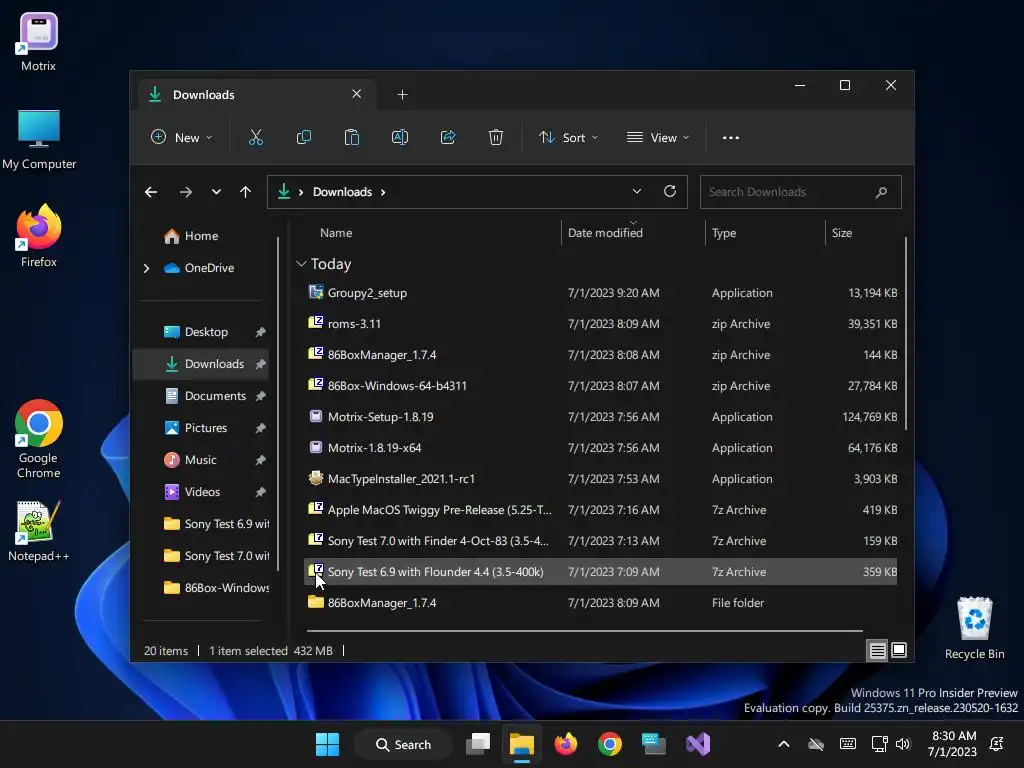Go up one folder level arrow
Screen dimensions: 1024x768
246,192
